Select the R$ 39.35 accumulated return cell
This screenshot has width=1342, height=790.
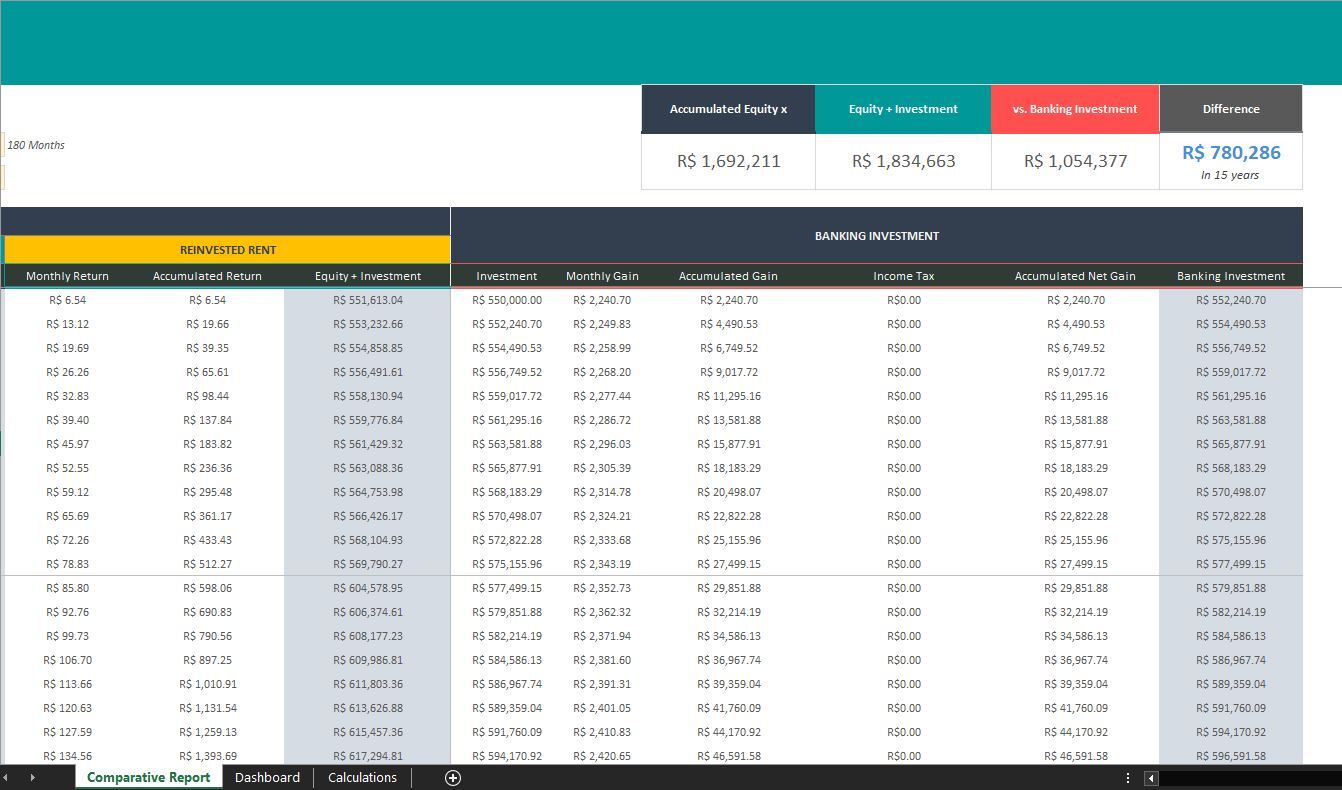pyautogui.click(x=207, y=348)
